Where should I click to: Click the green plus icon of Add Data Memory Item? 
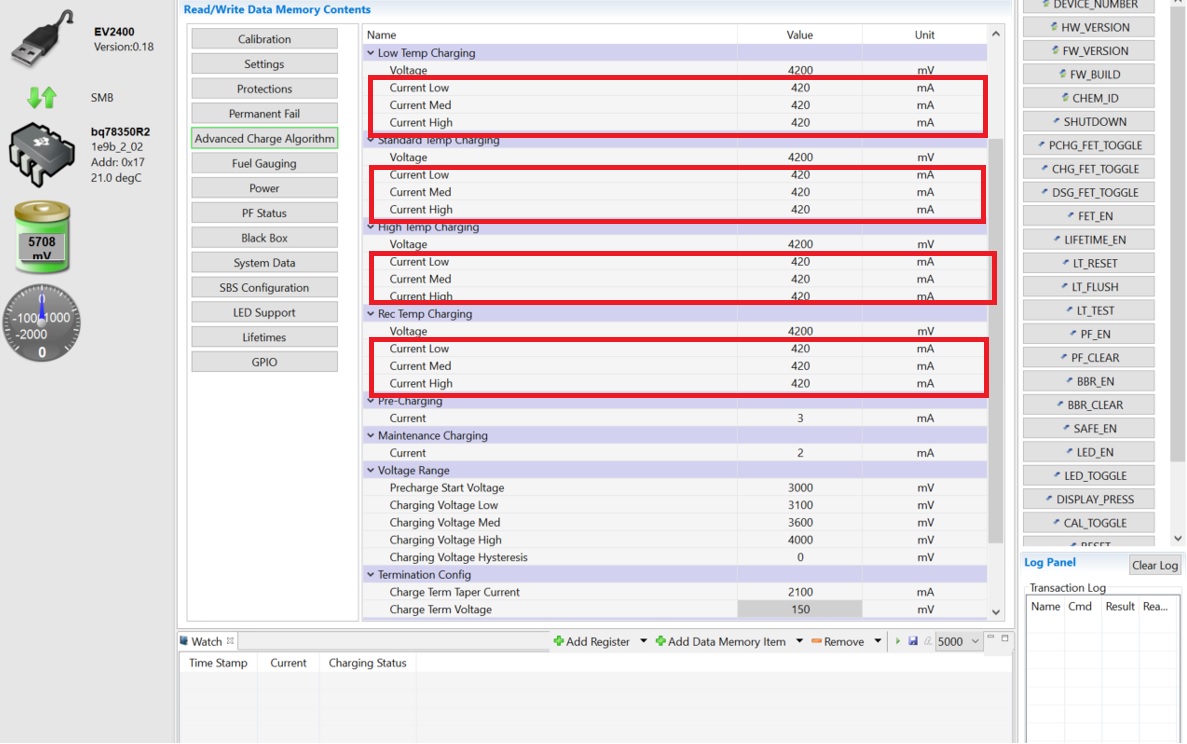pos(660,641)
